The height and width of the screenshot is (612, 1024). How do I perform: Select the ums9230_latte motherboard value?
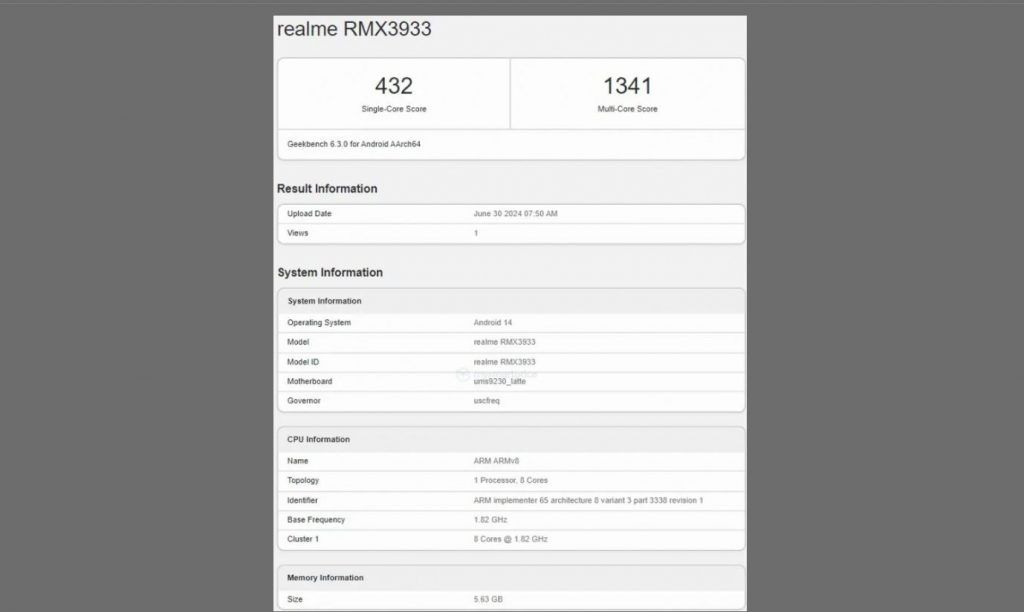click(x=500, y=381)
